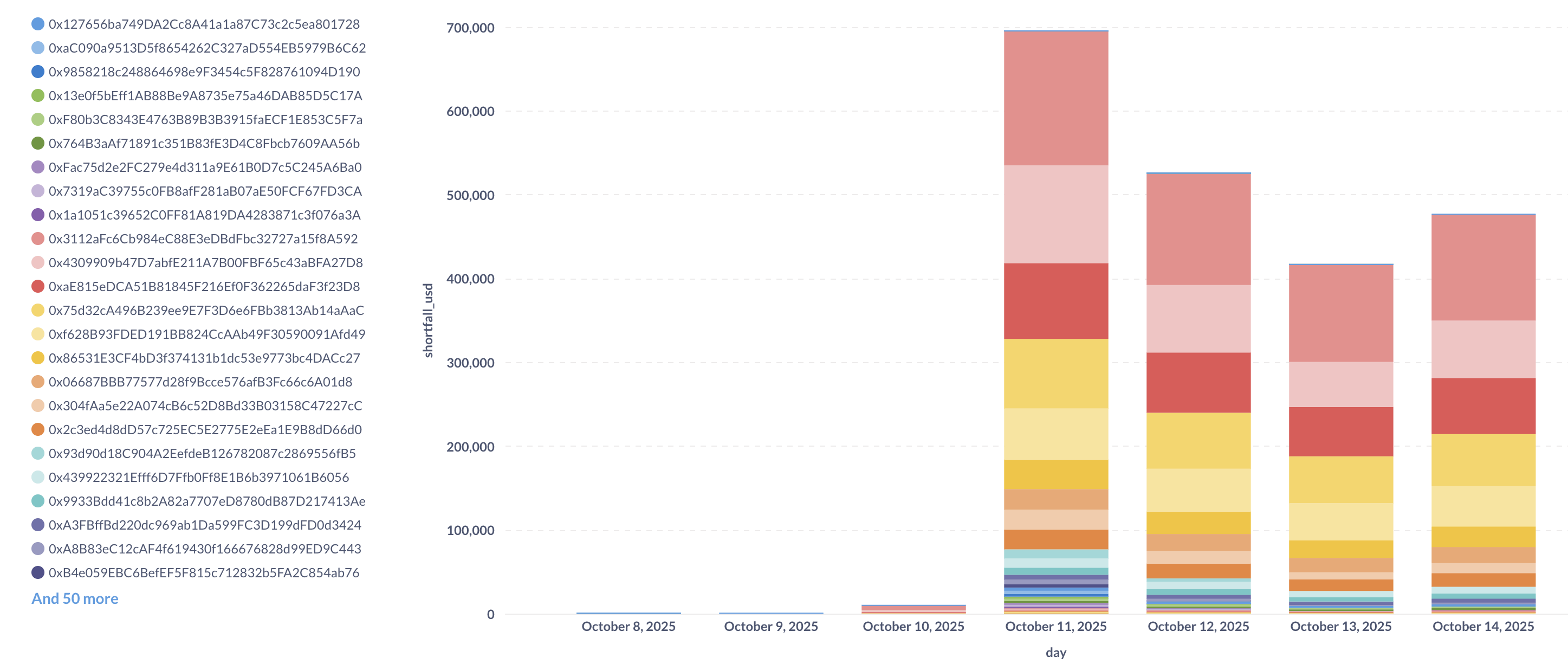1568x670 pixels.
Task: Click red legend dot for 0xaE815eDCA51B81845F216Ef0F362265daF3f23D8
Action: (x=38, y=286)
